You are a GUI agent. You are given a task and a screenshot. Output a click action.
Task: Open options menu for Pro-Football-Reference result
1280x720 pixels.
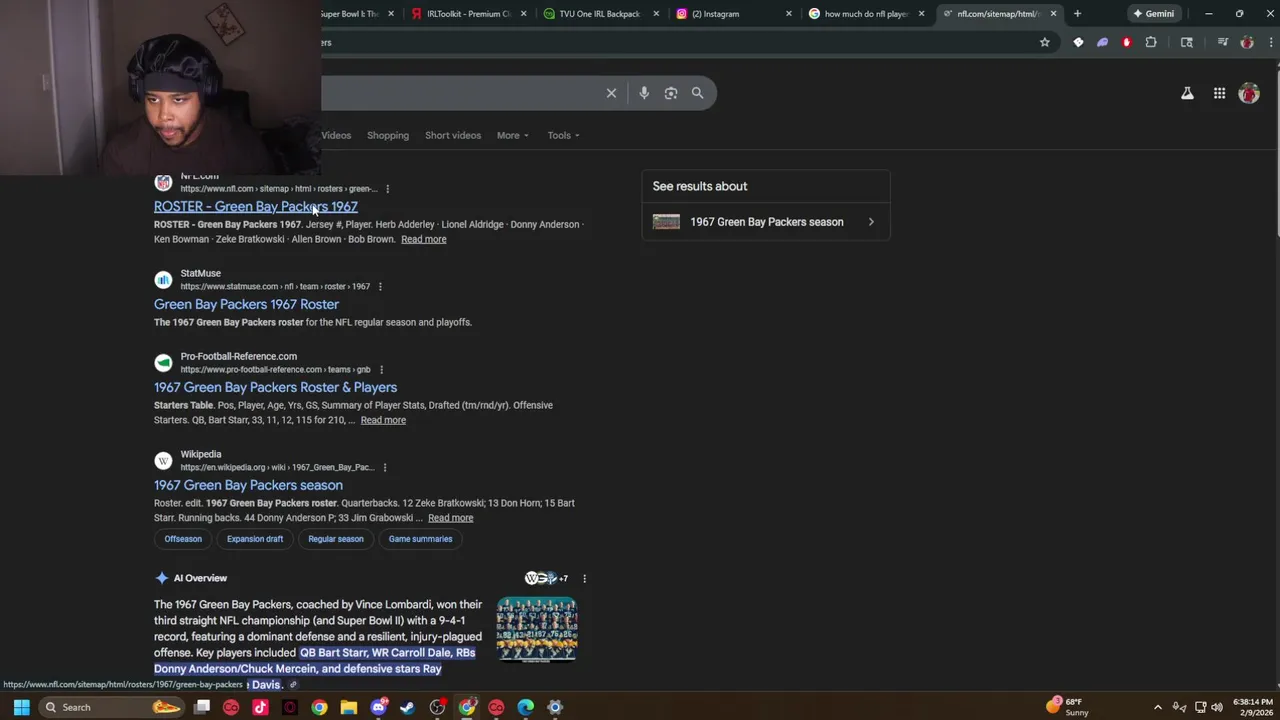[x=381, y=369]
